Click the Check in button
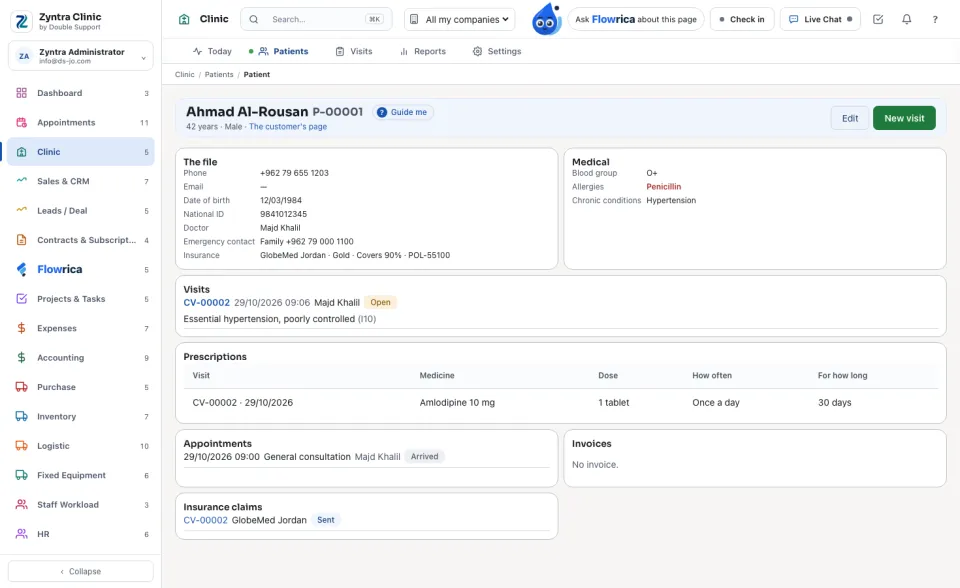Viewport: 960px width, 588px height. (742, 20)
